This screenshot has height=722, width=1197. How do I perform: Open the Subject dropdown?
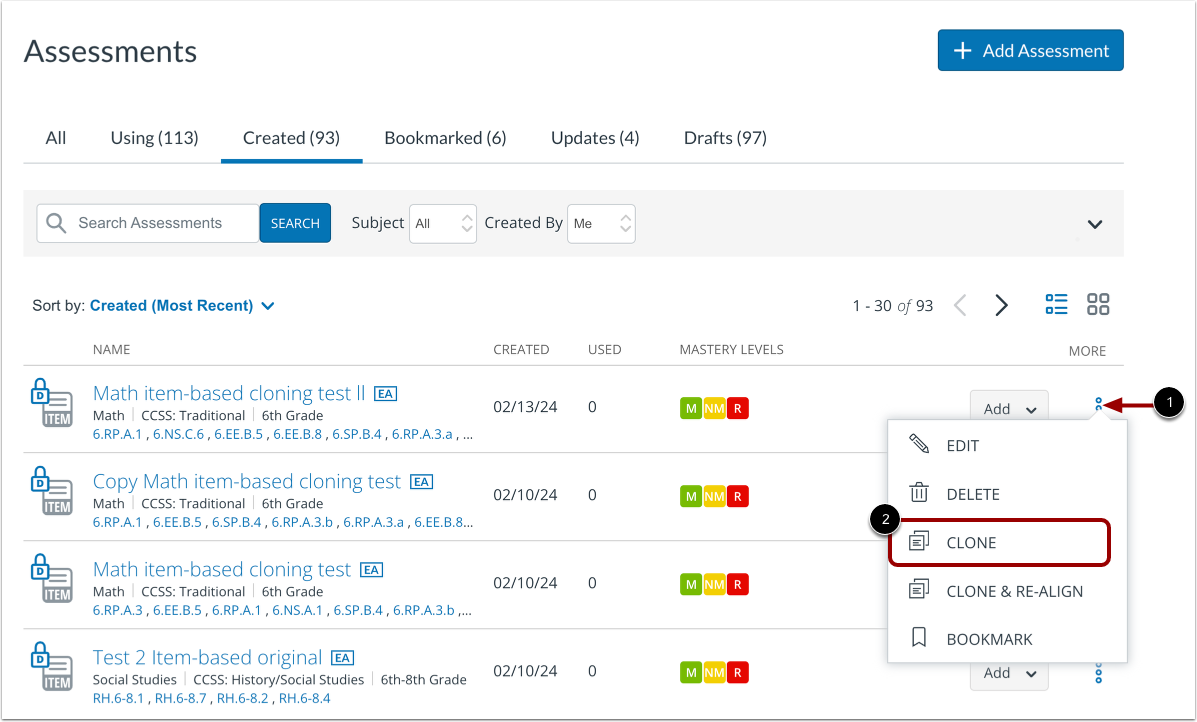tap(443, 224)
